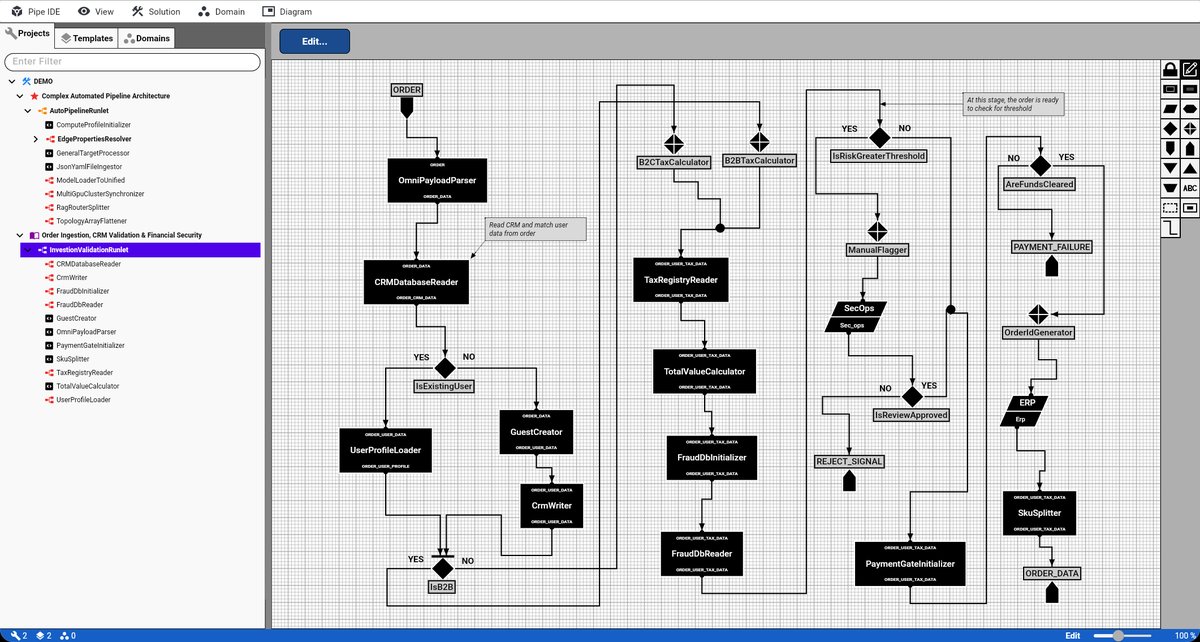Collapse the AutoPipelineRunlet node
This screenshot has height=642, width=1200.
[27, 110]
